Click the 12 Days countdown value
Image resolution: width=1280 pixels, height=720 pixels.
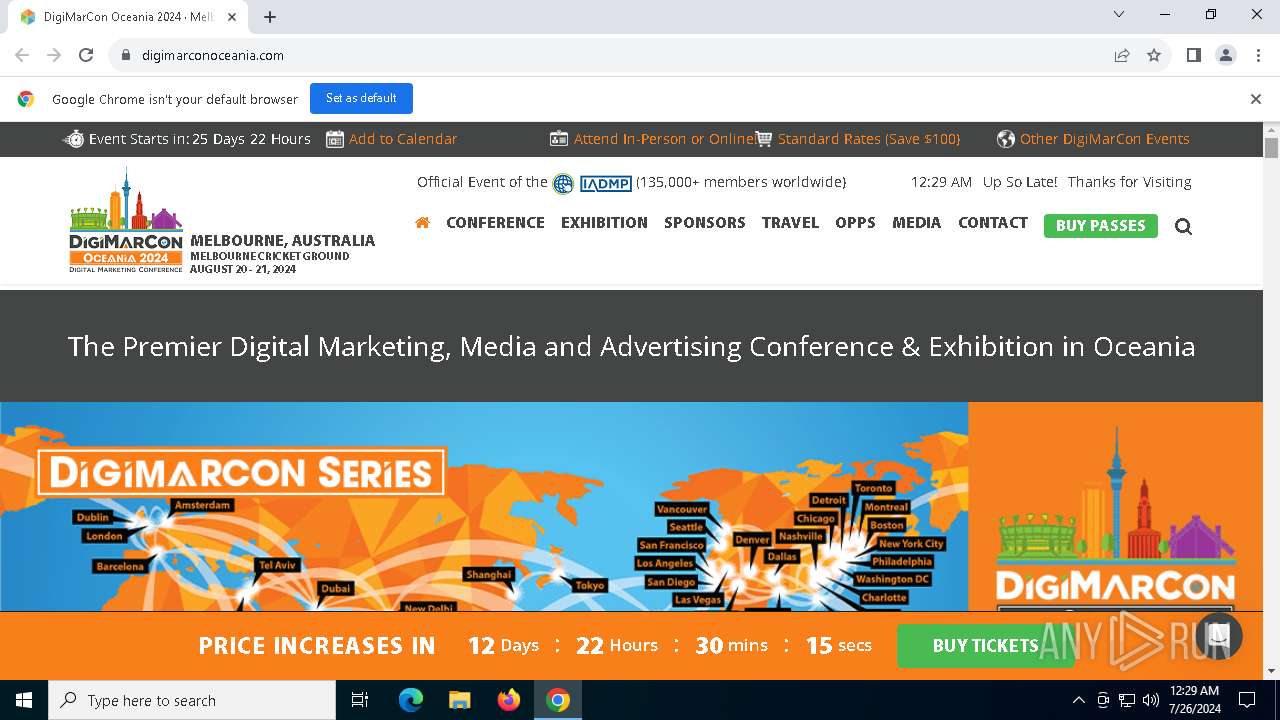point(504,646)
